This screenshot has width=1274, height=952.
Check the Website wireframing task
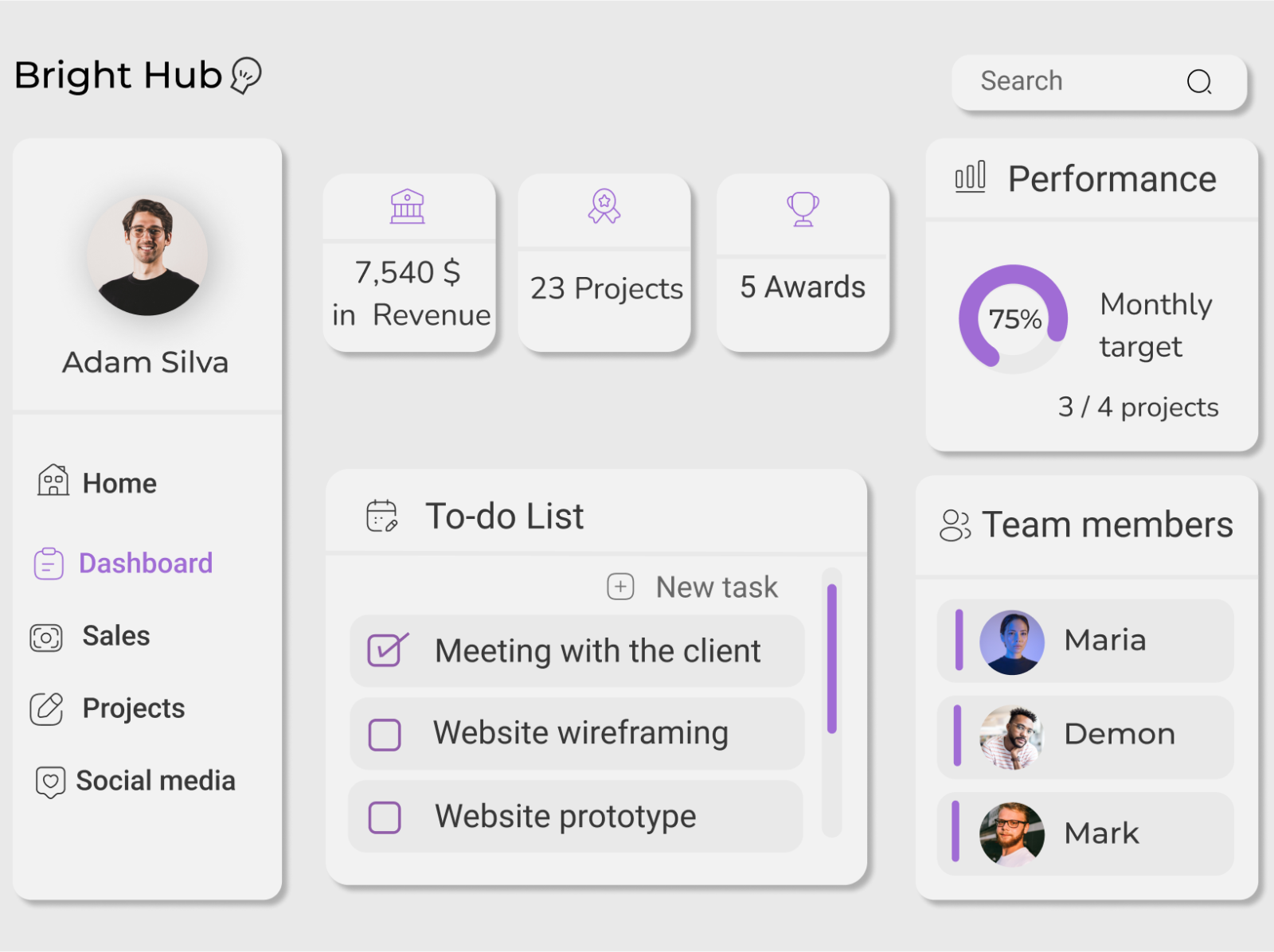click(x=384, y=733)
